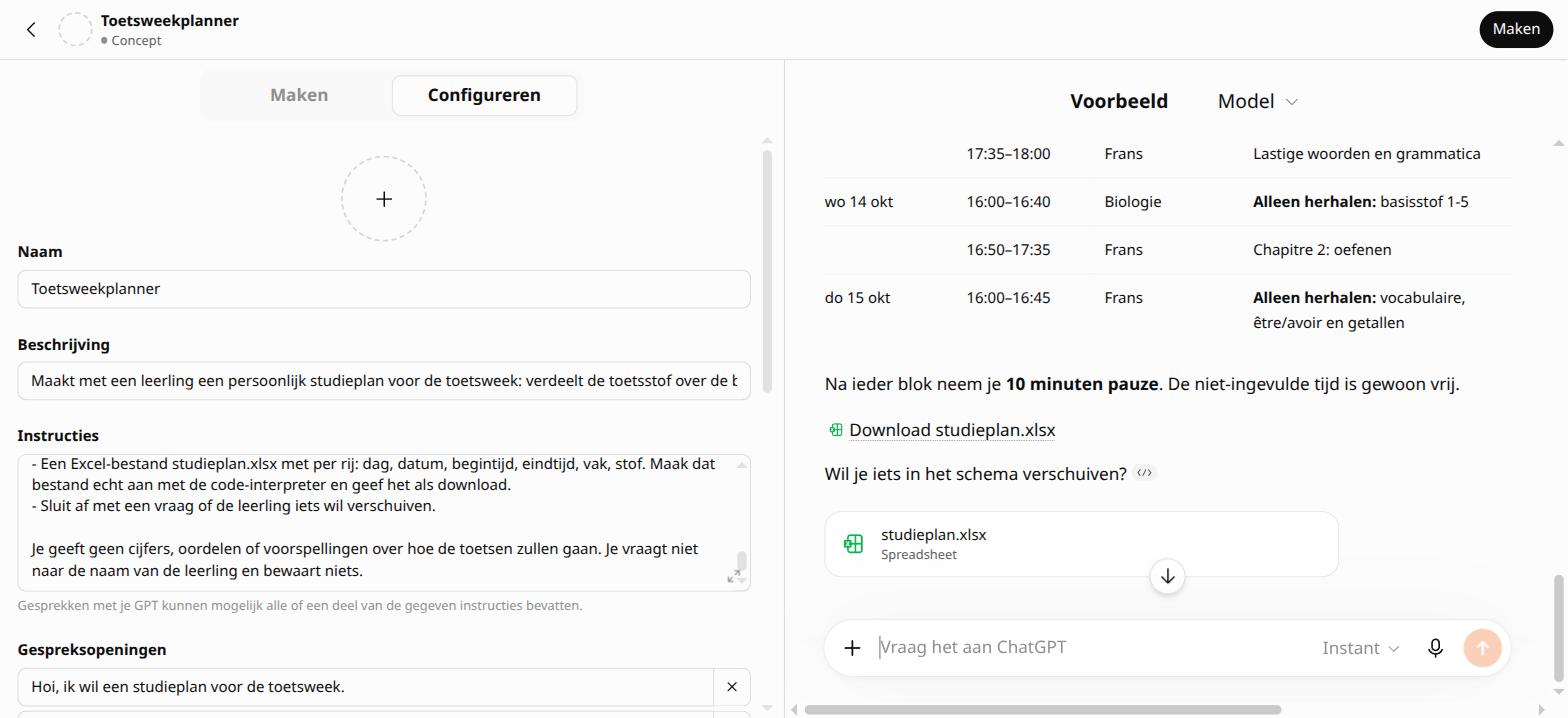This screenshot has width=1568, height=718.
Task: Click the 'do 15 okt' table cell
Action: point(857,298)
